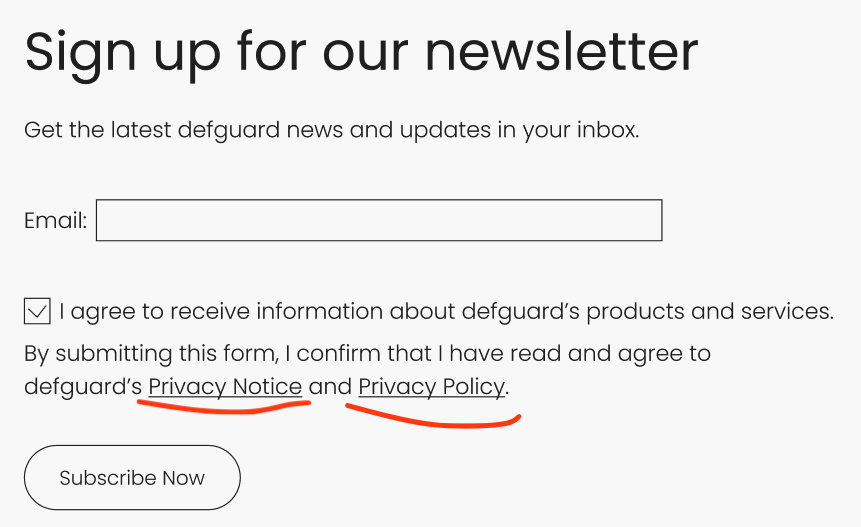
Task: Click the Get the latest defguard news text
Action: [x=332, y=131]
